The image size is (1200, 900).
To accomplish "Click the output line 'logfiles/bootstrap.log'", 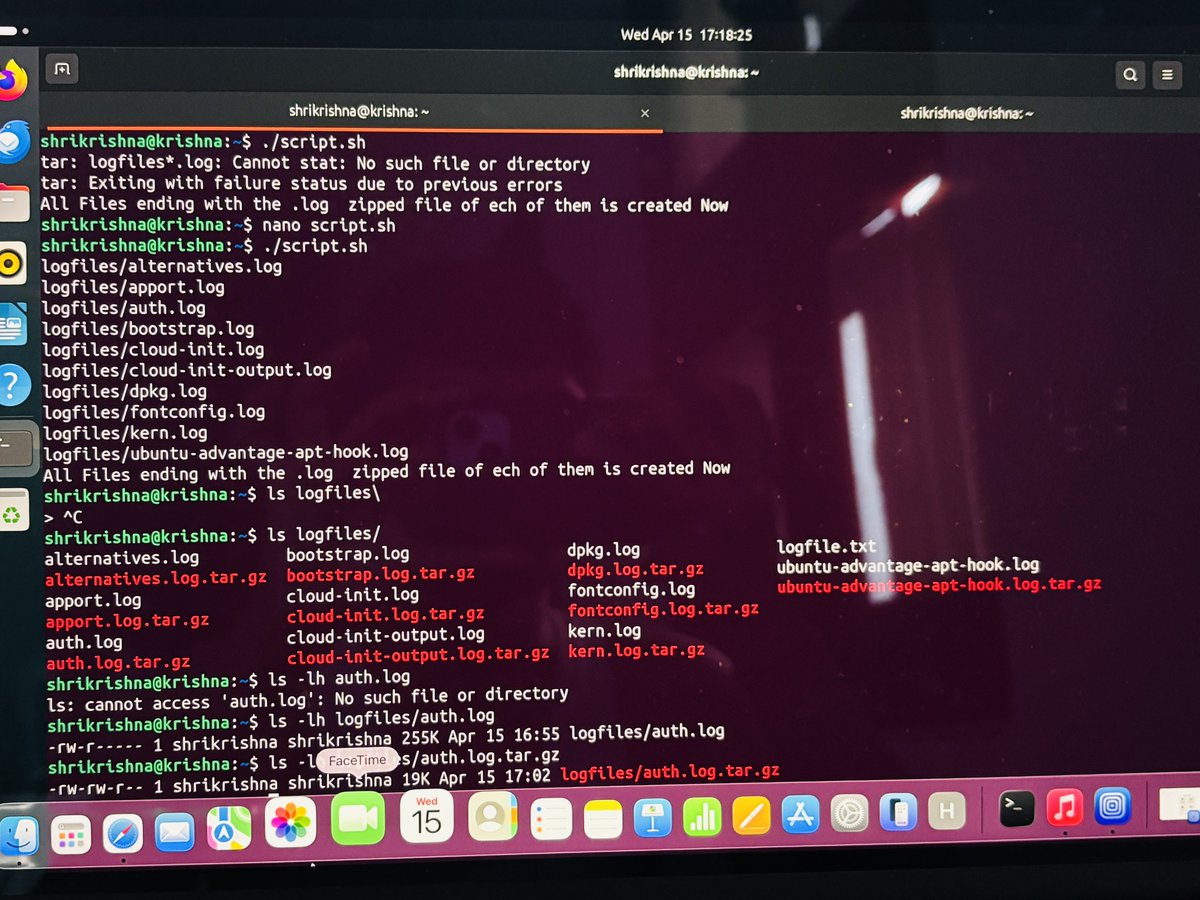I will (x=148, y=329).
